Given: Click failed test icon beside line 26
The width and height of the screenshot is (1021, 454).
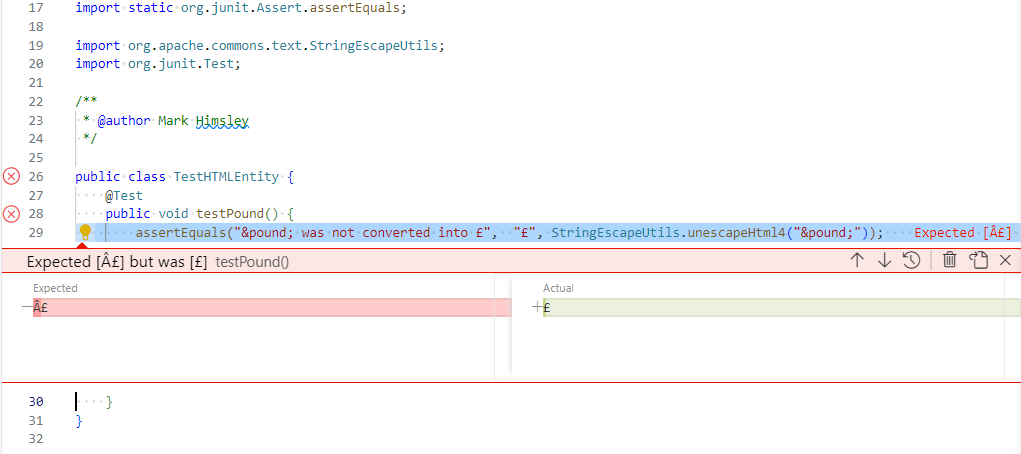Looking at the screenshot, I should point(11,177).
